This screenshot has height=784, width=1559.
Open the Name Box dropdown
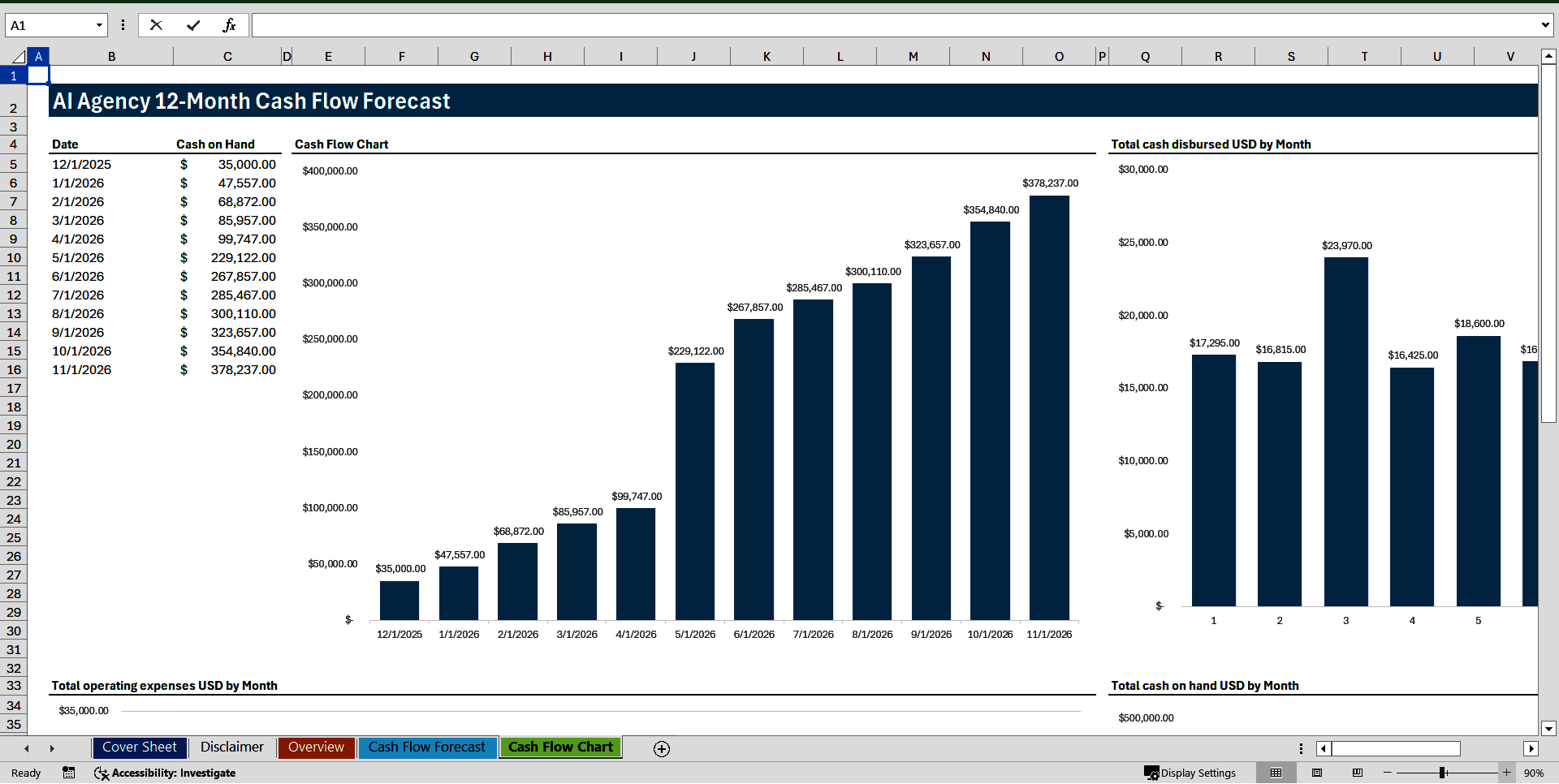click(97, 25)
